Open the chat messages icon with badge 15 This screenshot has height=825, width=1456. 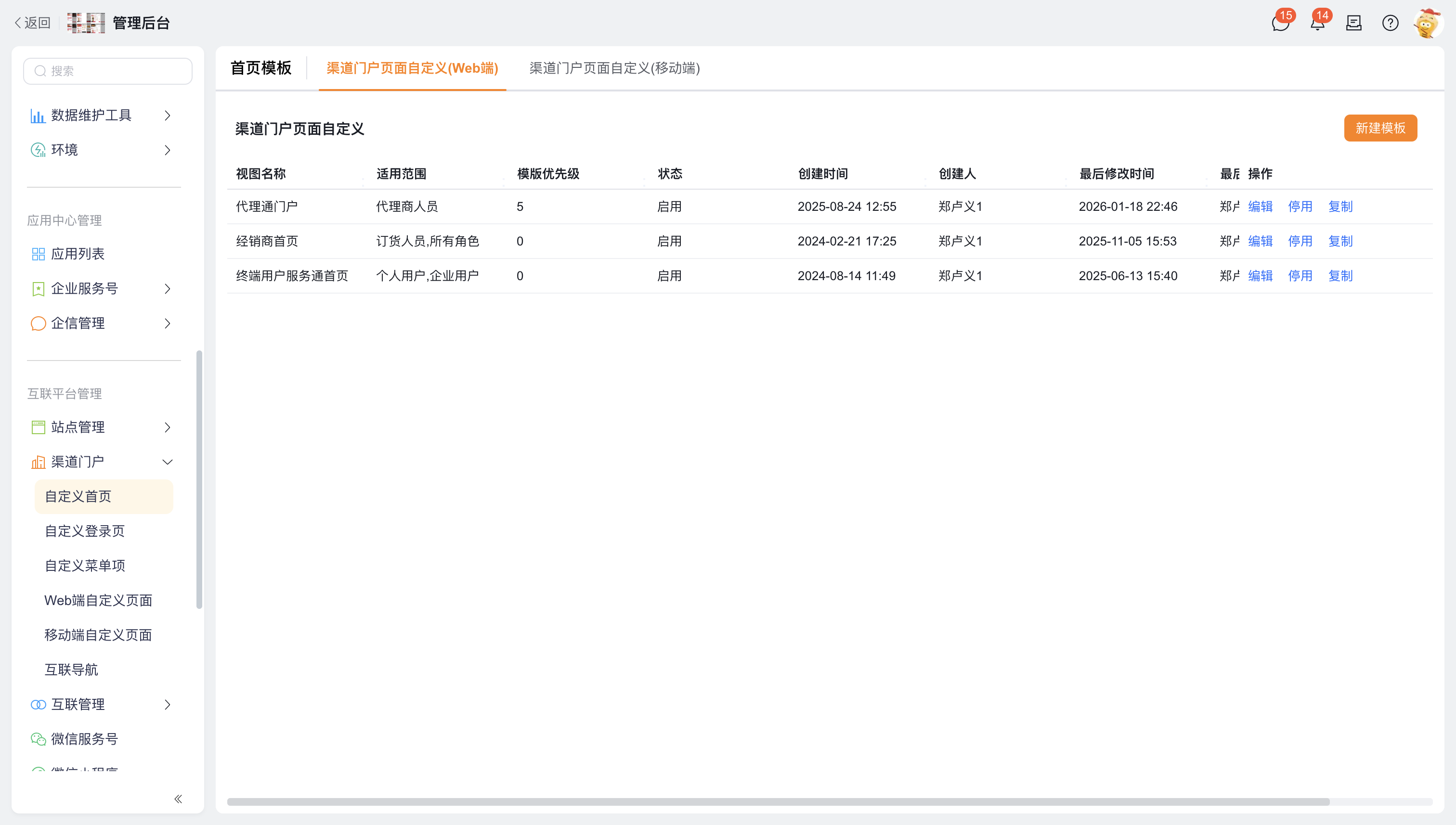[1280, 23]
